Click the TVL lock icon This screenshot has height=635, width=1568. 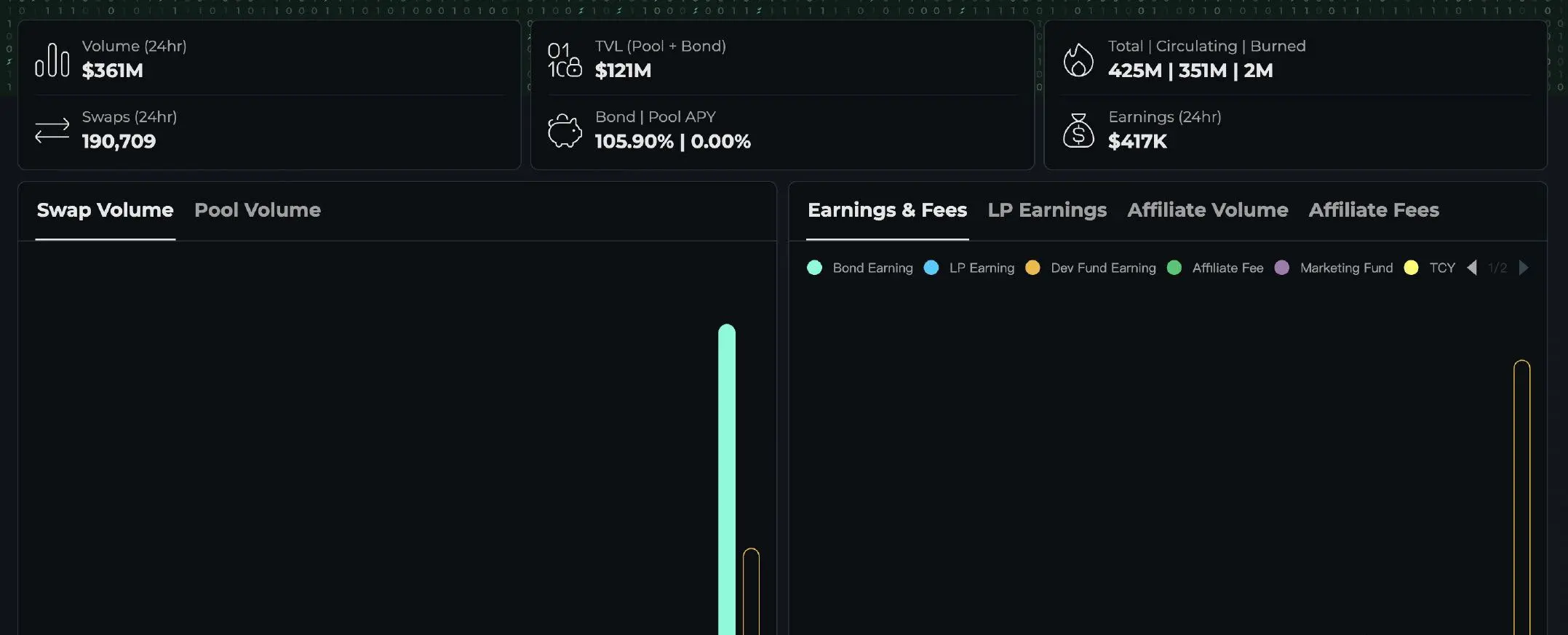point(565,60)
